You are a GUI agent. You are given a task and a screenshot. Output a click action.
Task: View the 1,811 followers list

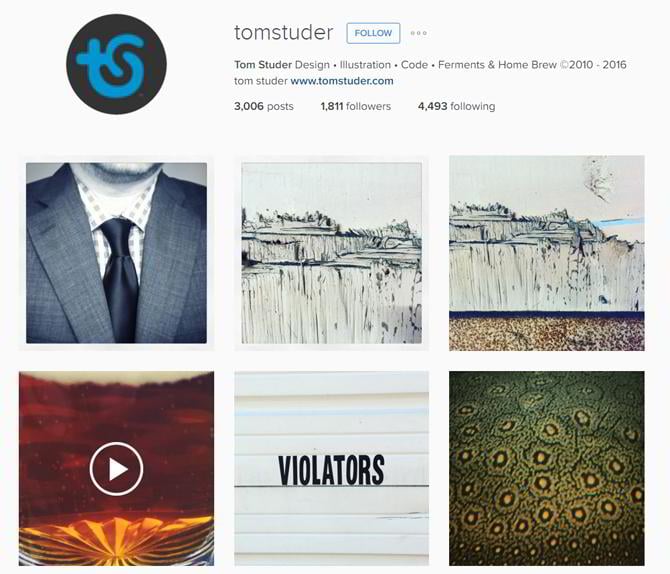coord(356,106)
